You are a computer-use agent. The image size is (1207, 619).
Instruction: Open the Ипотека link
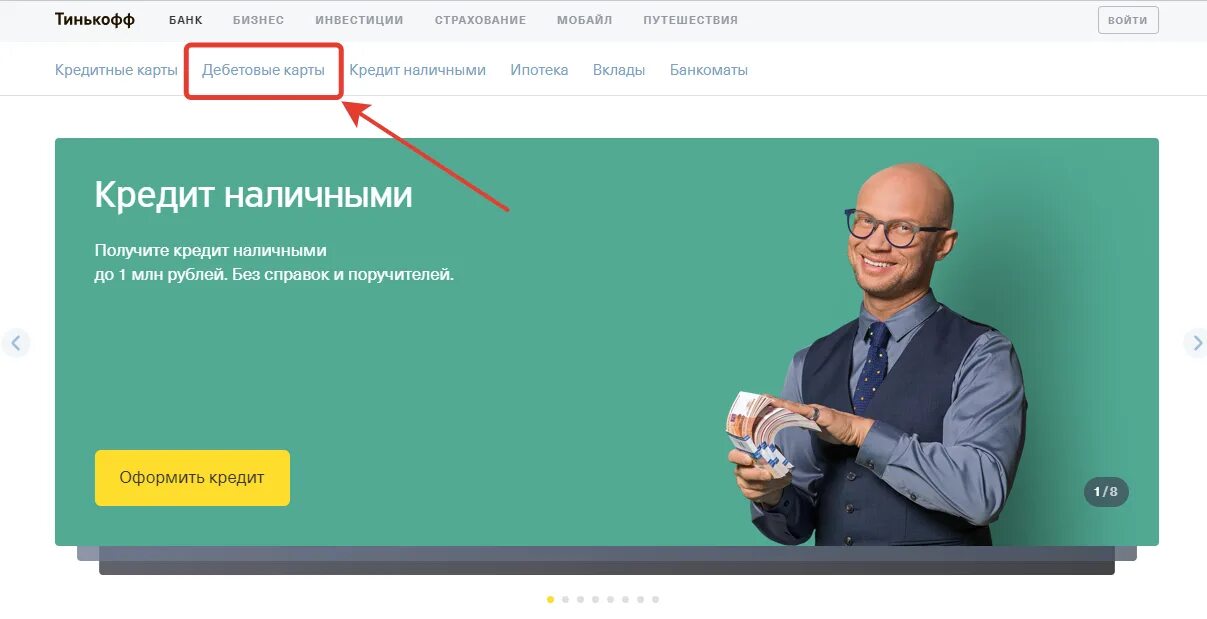point(539,70)
